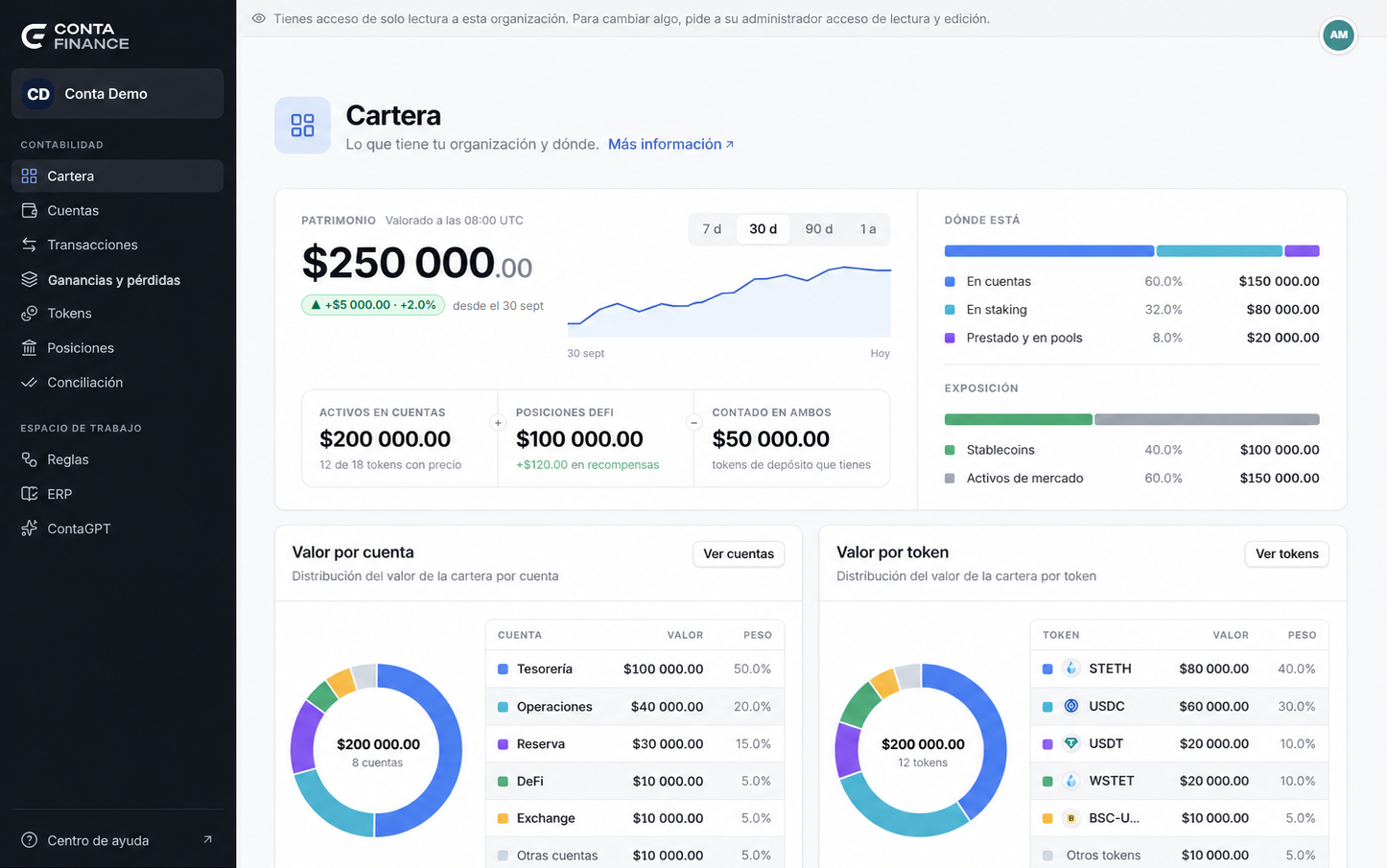Click the USDT token icon
The height and width of the screenshot is (868, 1387).
click(x=1071, y=743)
